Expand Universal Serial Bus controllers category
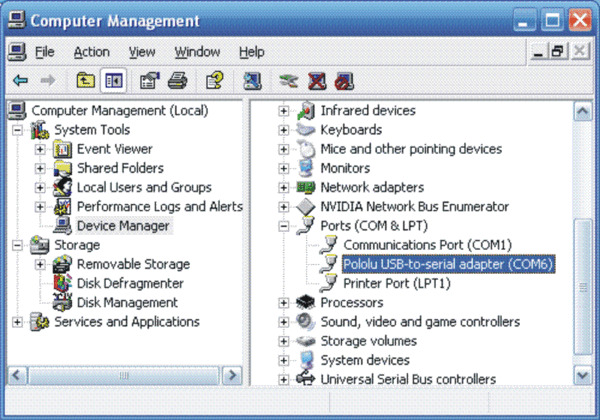600x420 pixels. pyautogui.click(x=284, y=379)
